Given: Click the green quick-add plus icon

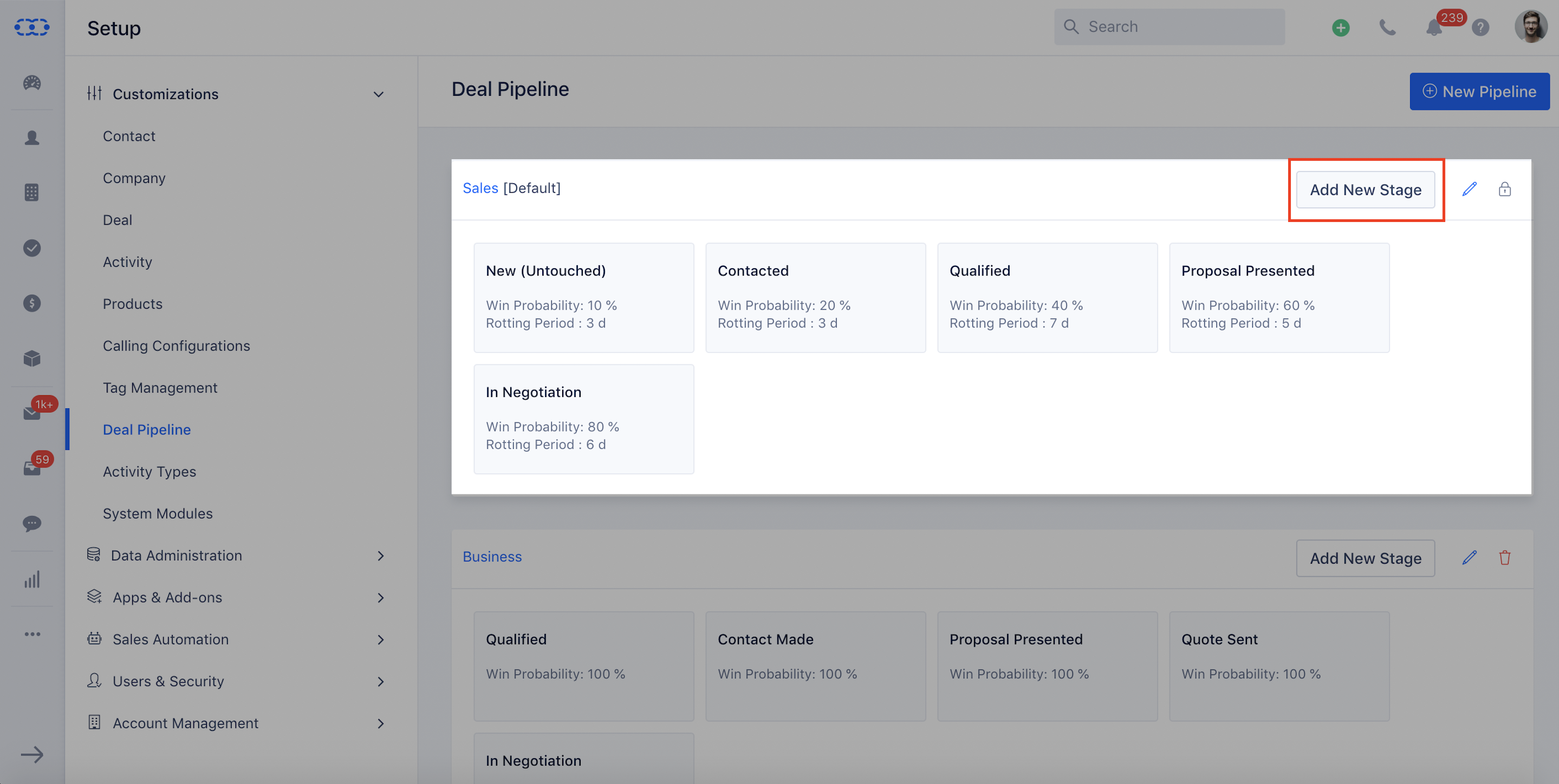Looking at the screenshot, I should 1341,27.
